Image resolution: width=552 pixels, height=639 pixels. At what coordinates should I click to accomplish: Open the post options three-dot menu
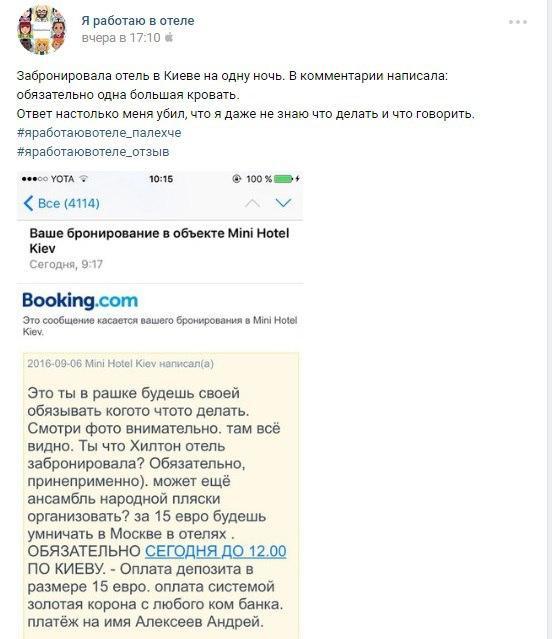point(518,22)
